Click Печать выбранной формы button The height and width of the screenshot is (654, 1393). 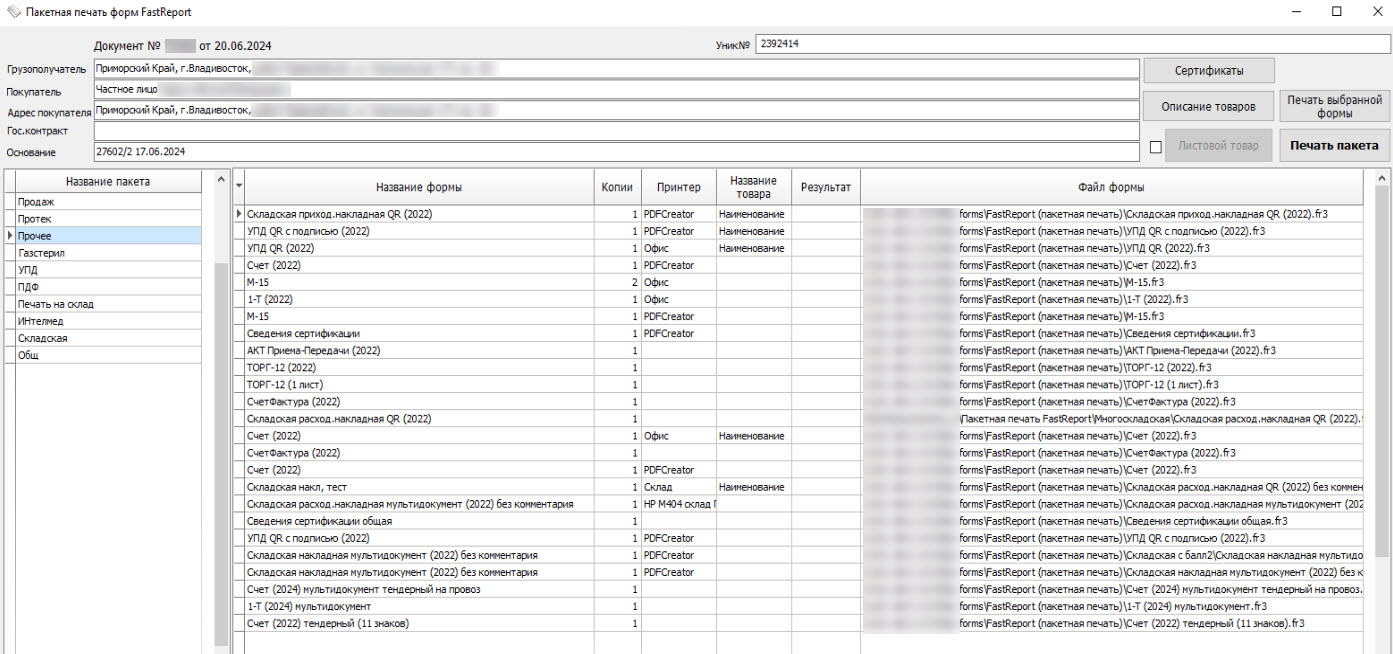point(1334,106)
